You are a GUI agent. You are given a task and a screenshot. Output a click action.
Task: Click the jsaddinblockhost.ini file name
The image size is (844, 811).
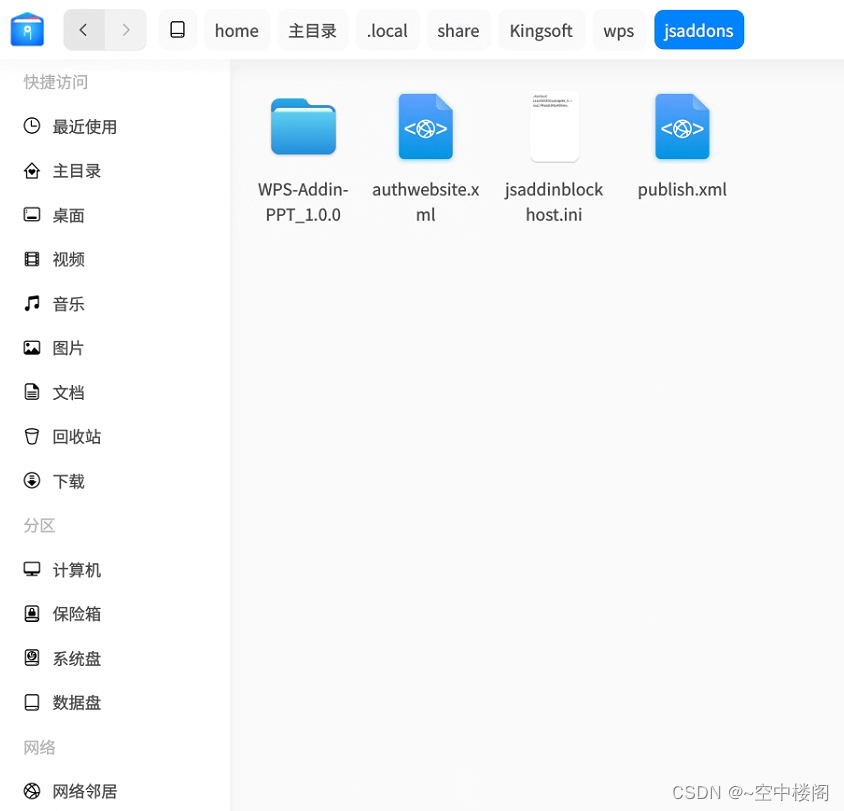pos(554,202)
